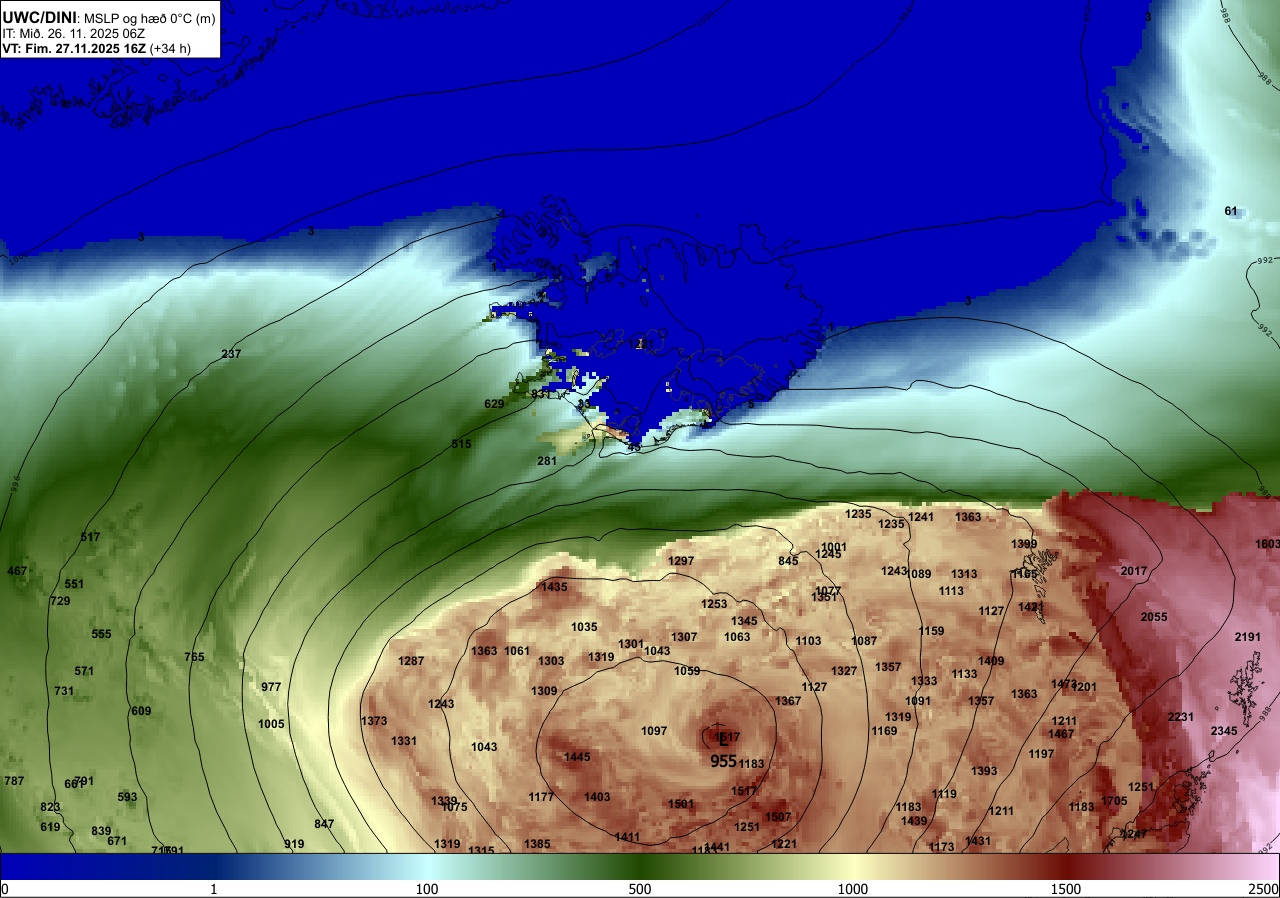
Task: Click the height value 1705
Action: 1114,801
